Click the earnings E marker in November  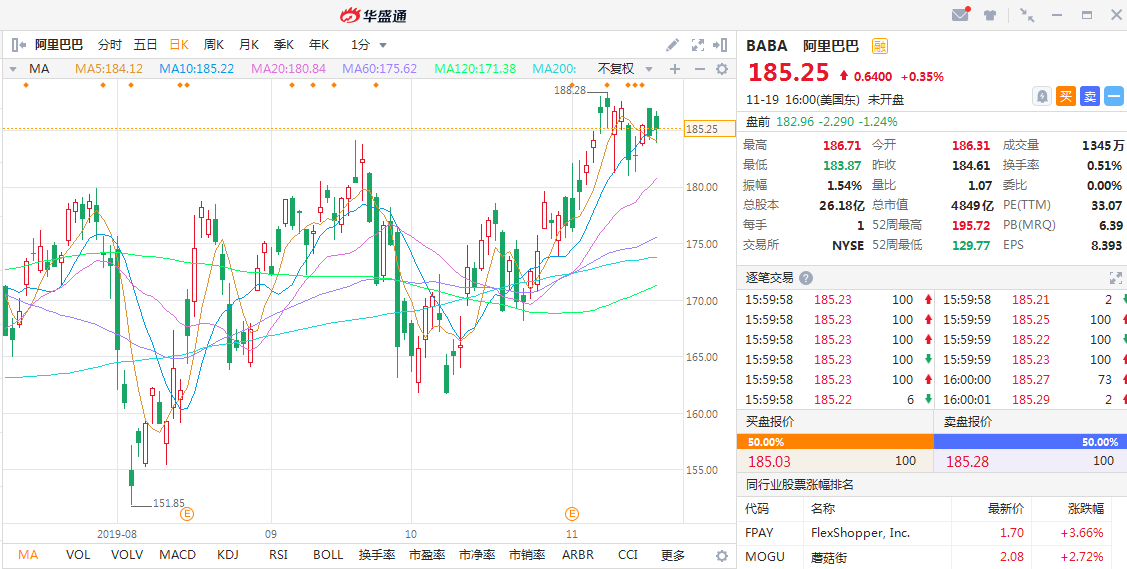point(572,514)
